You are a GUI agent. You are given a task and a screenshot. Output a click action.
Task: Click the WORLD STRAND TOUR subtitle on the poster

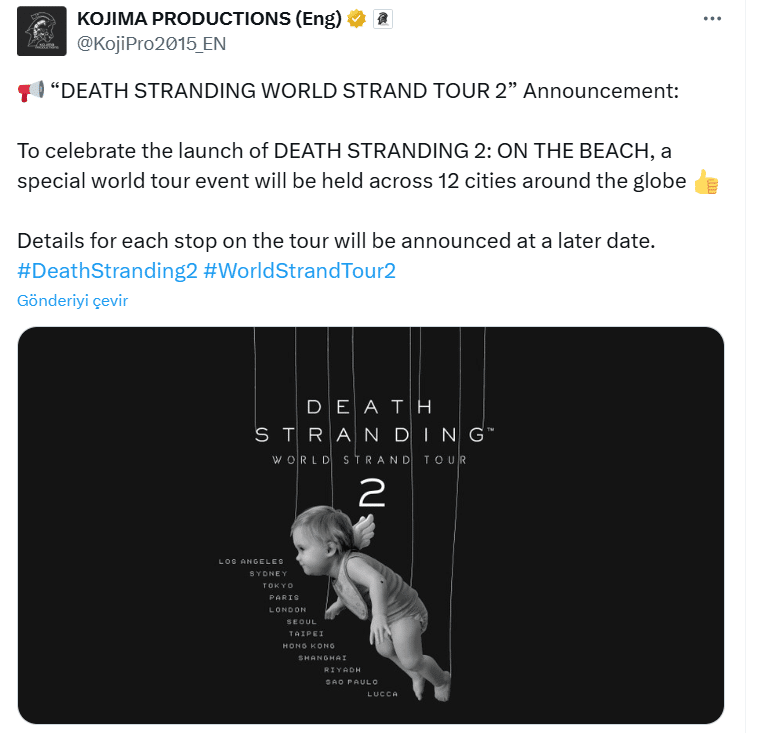pyautogui.click(x=369, y=460)
